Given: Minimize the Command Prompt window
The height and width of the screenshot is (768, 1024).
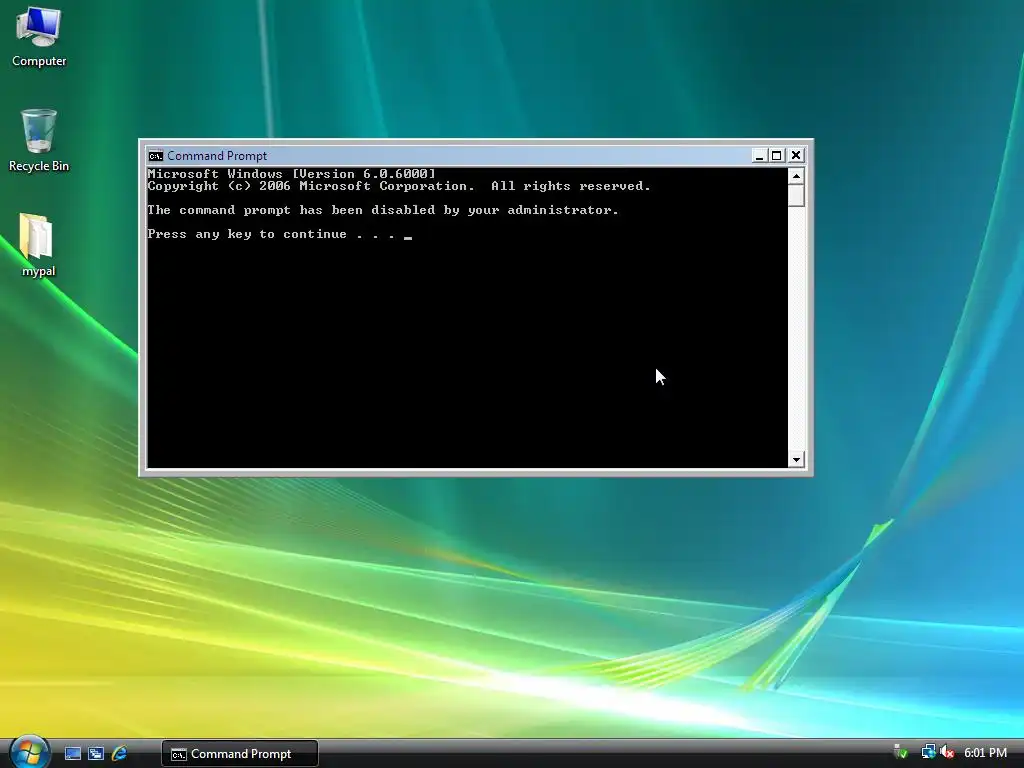Looking at the screenshot, I should coord(759,155).
